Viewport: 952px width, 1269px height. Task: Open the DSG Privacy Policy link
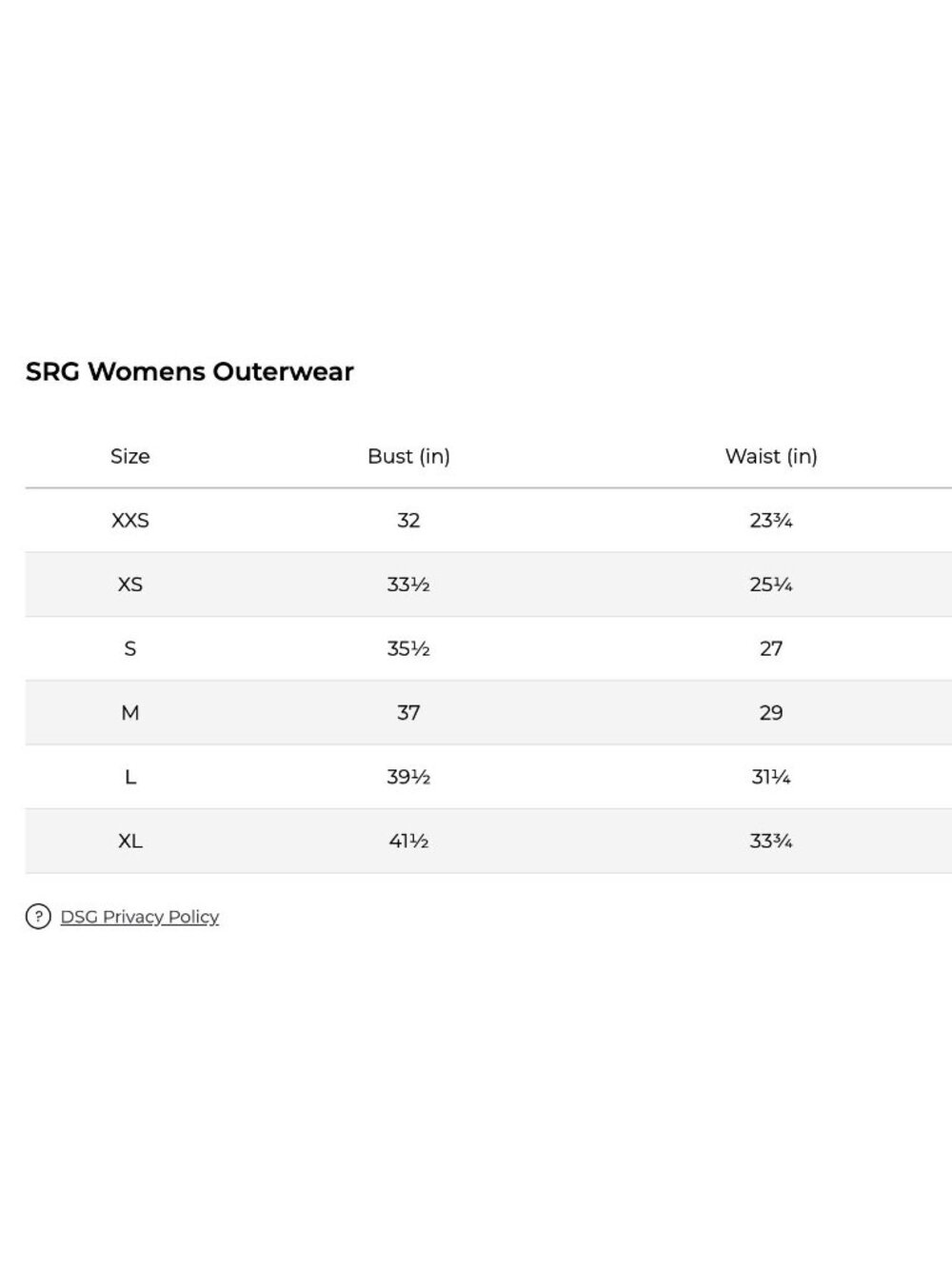[x=140, y=917]
